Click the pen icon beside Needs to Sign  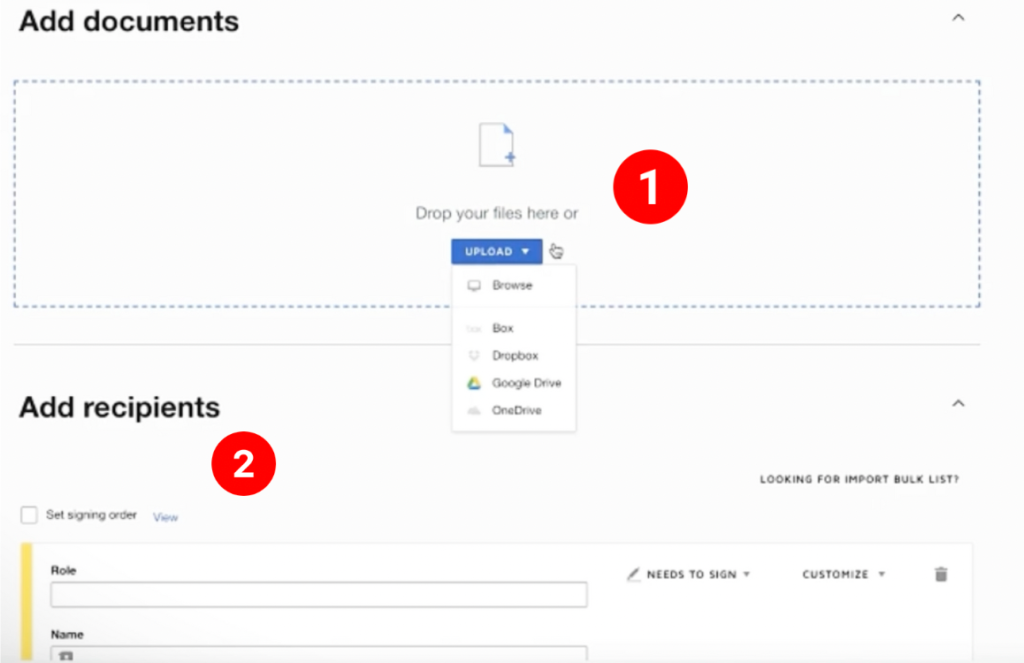[x=633, y=574]
